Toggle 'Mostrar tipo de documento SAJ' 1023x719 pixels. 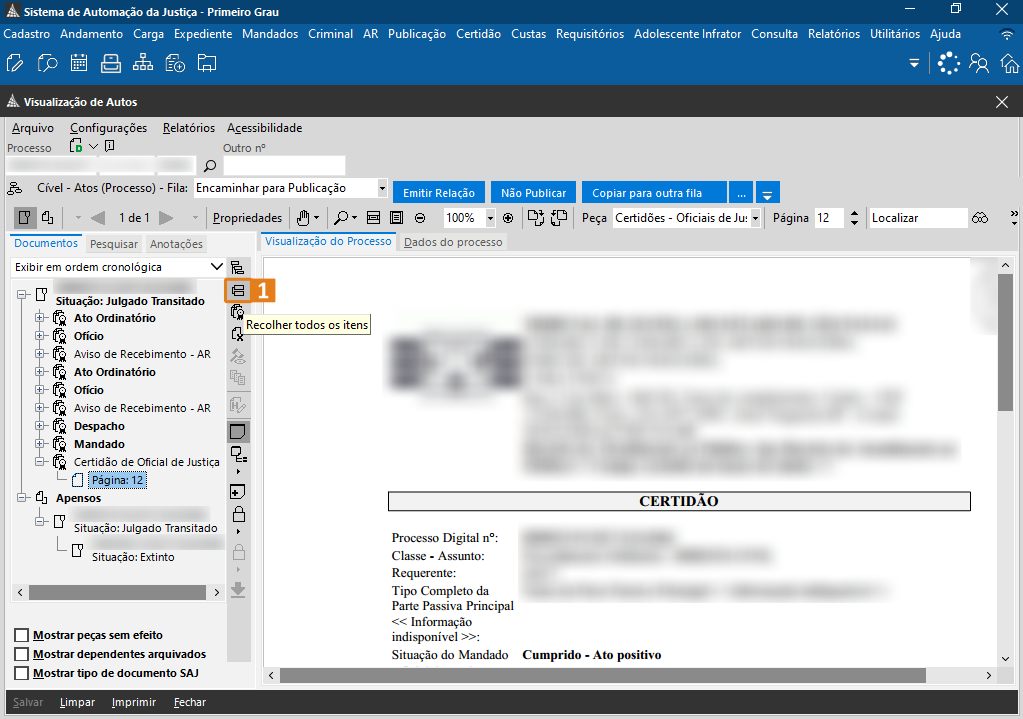21,673
